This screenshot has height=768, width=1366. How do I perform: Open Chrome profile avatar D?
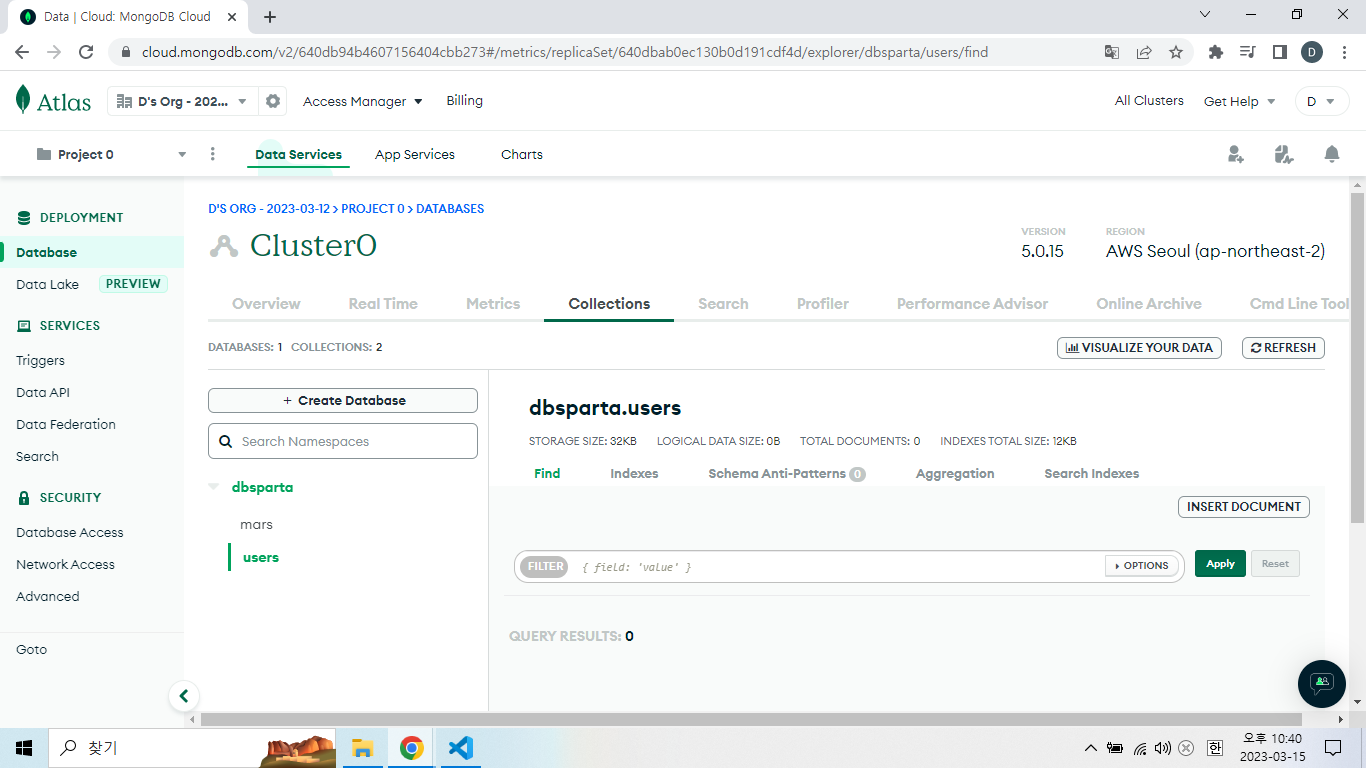click(1312, 52)
